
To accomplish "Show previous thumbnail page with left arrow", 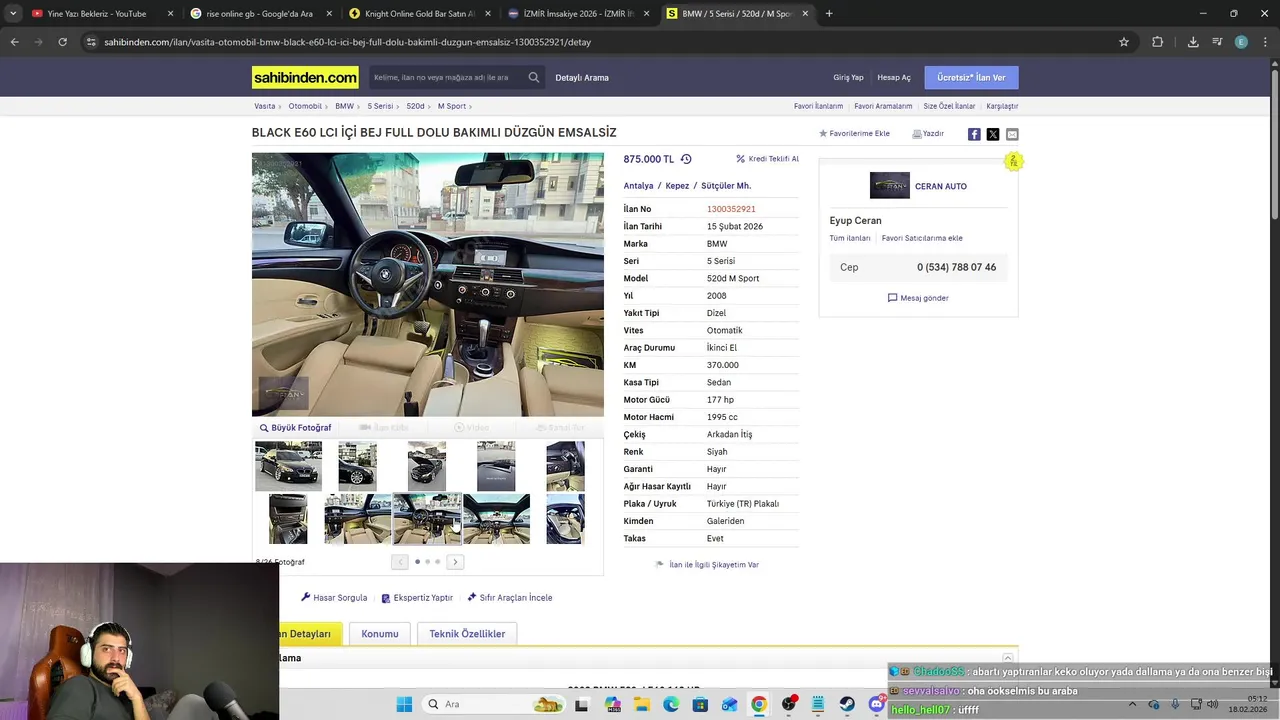I will [x=400, y=562].
